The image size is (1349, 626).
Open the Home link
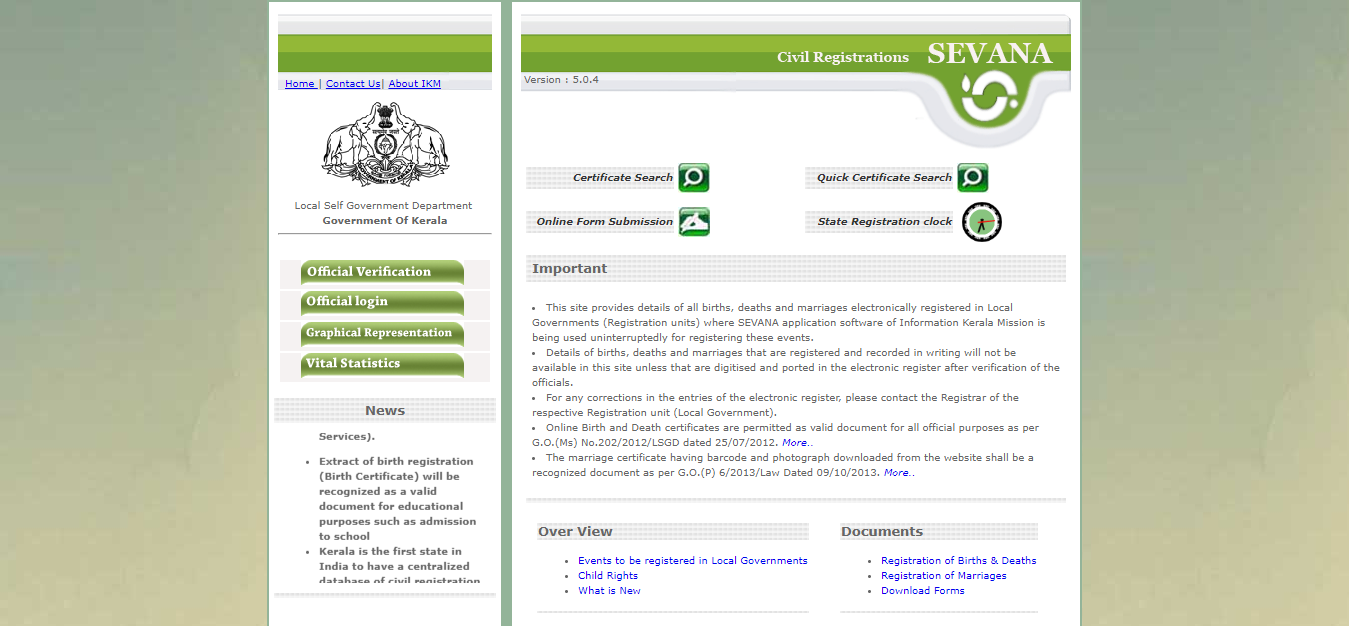click(x=300, y=84)
